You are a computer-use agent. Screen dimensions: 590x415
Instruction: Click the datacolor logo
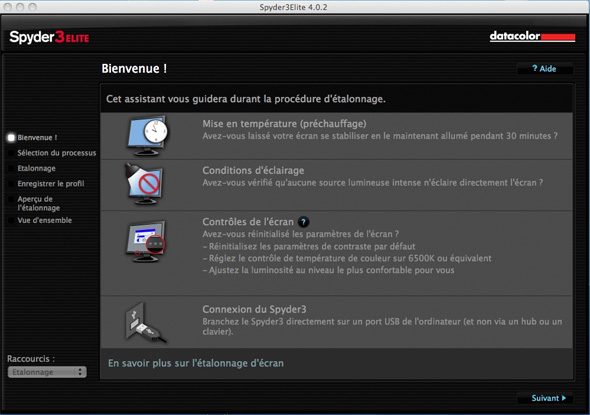coord(532,36)
